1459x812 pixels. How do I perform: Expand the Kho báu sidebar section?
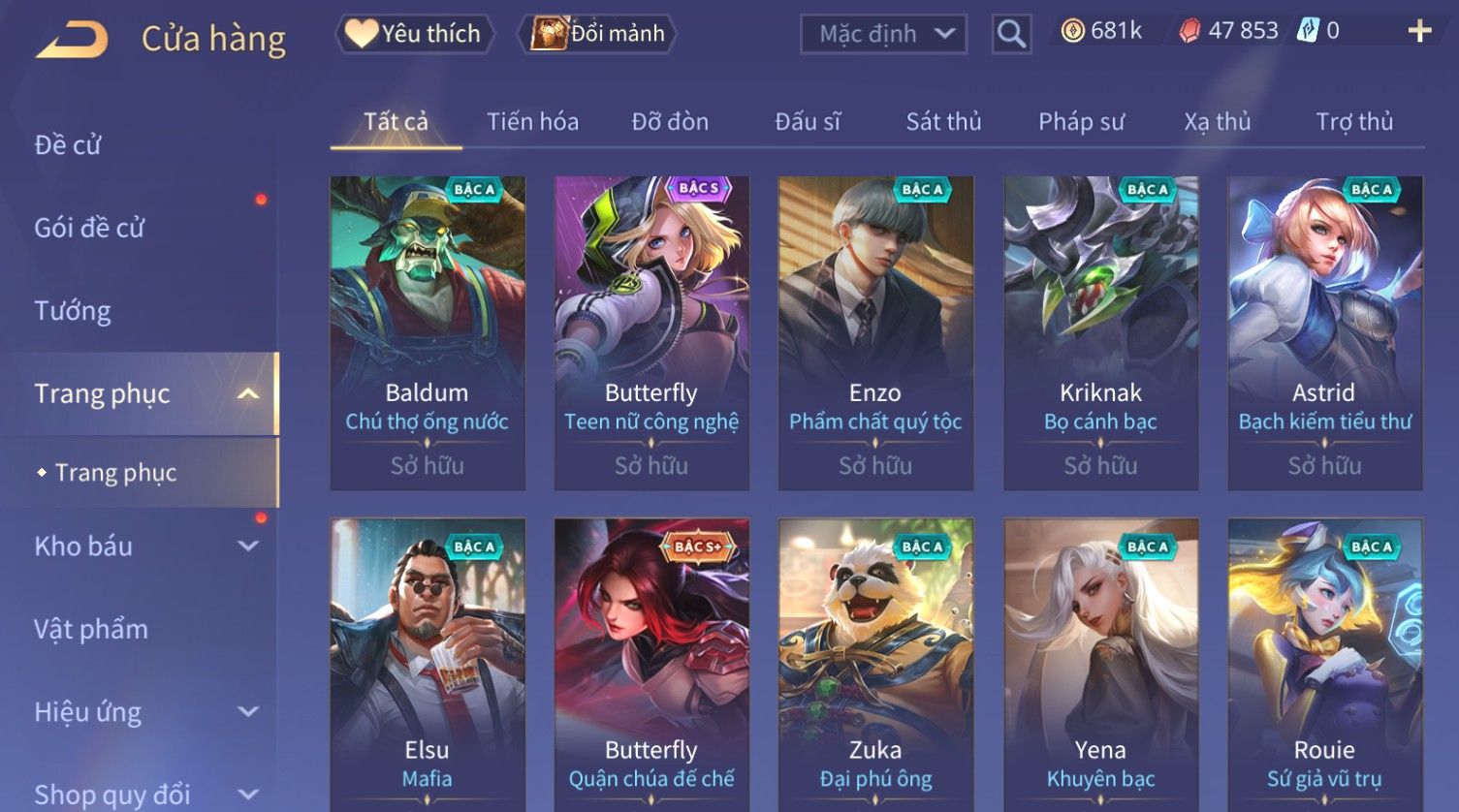248,546
